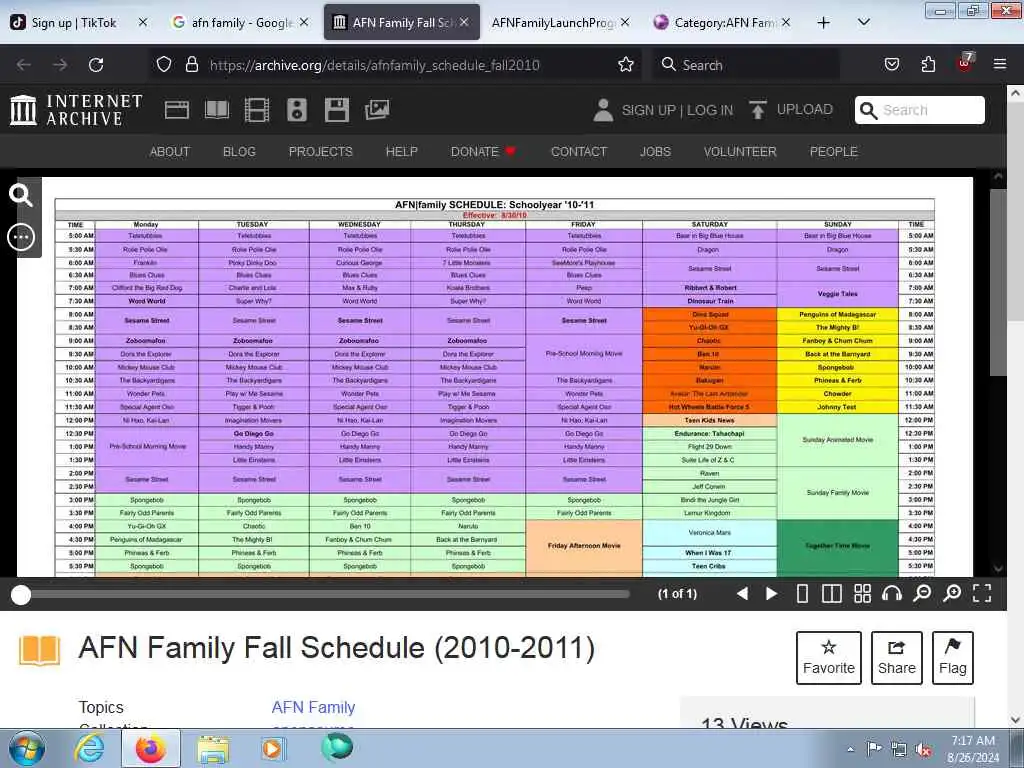
Task: Open the Video film strip icon
Action: pos(257,110)
